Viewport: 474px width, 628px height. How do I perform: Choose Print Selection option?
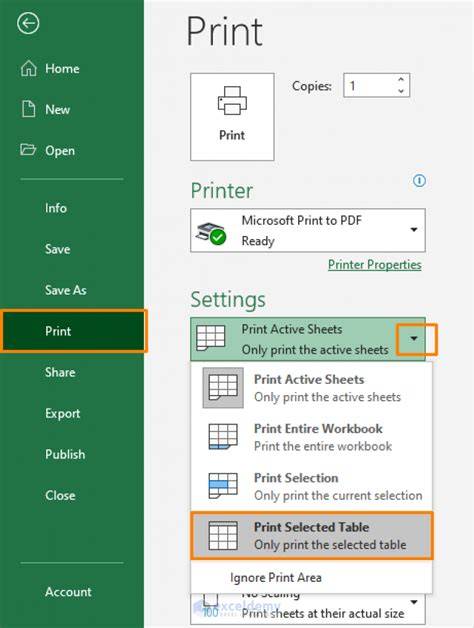pos(311,486)
